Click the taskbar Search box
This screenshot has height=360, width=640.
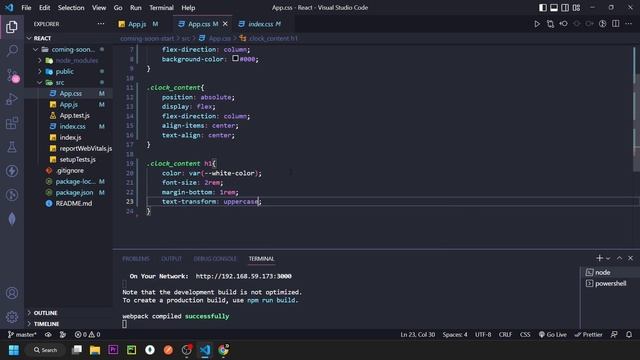pyautogui.click(x=46, y=350)
